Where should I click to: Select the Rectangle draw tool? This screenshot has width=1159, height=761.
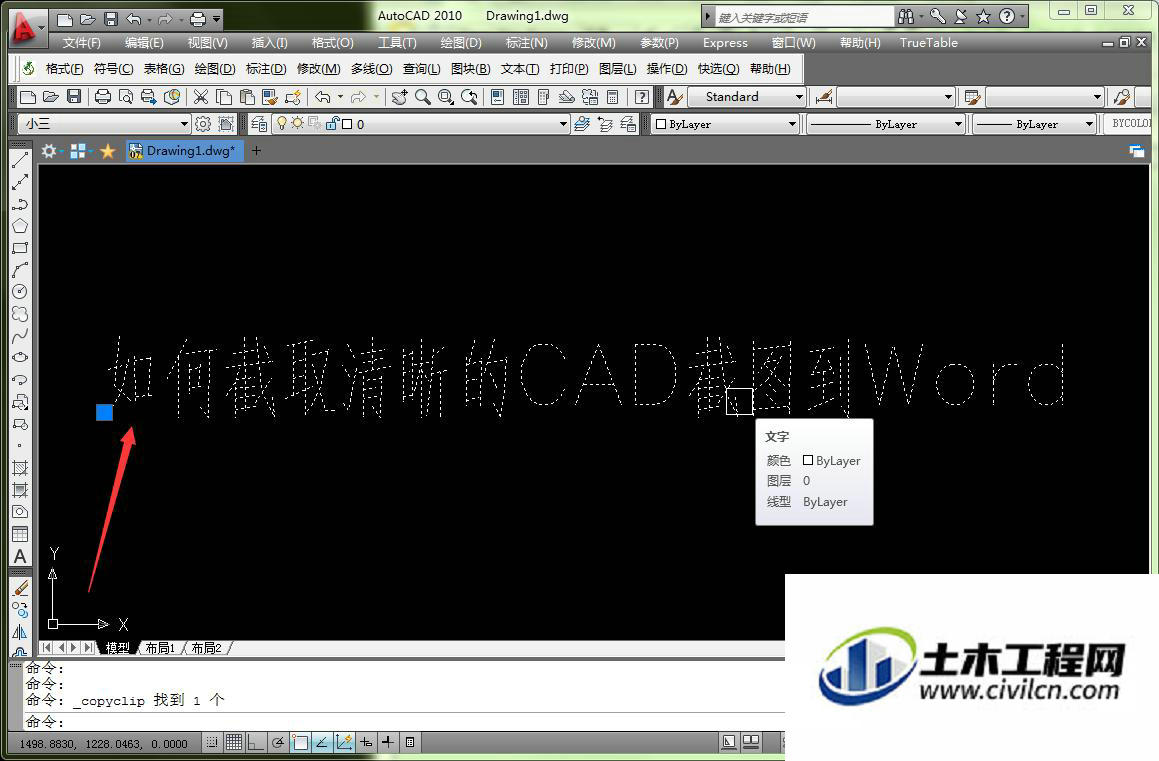point(20,248)
